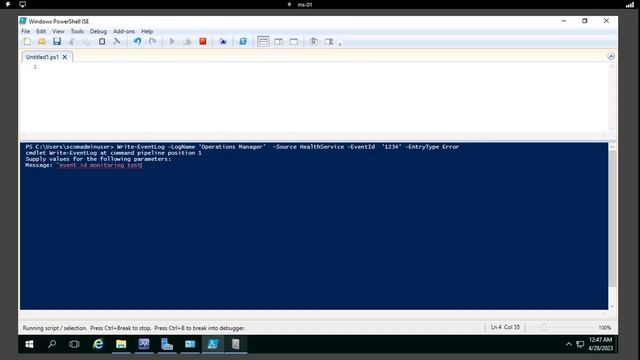Open the View menu
Screen dimensions: 640x360
click(58, 31)
